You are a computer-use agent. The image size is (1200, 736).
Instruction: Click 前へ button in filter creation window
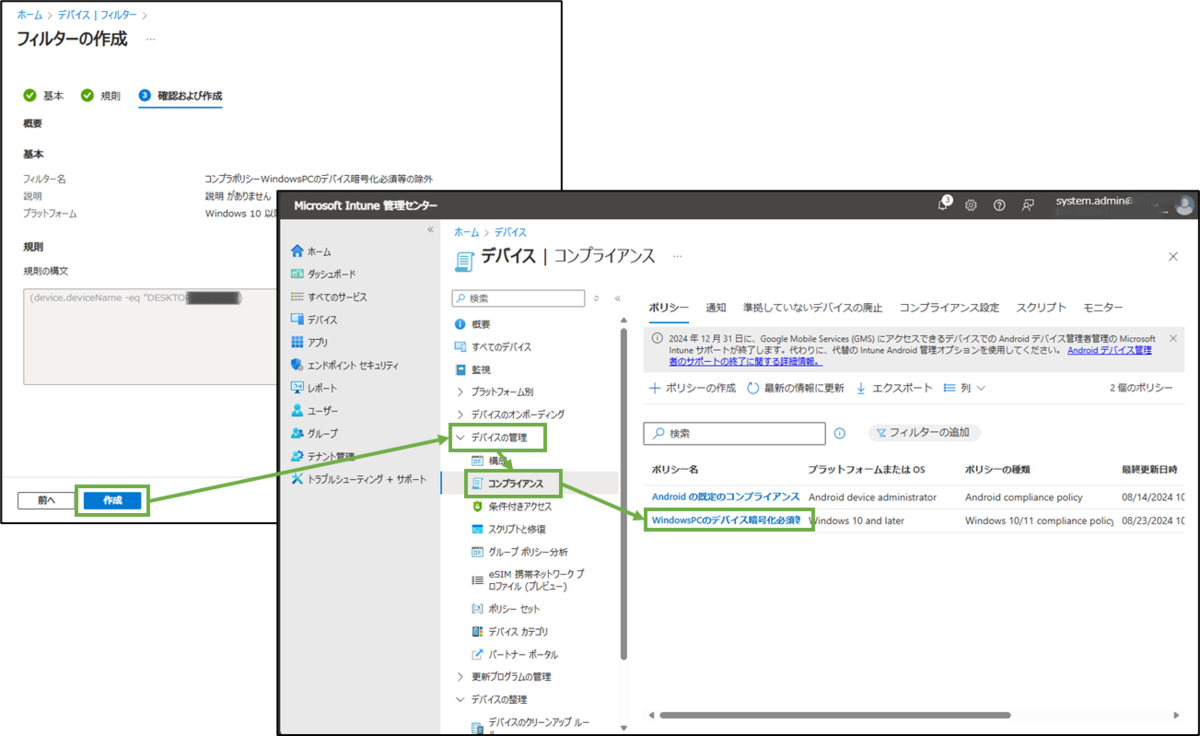[x=47, y=500]
